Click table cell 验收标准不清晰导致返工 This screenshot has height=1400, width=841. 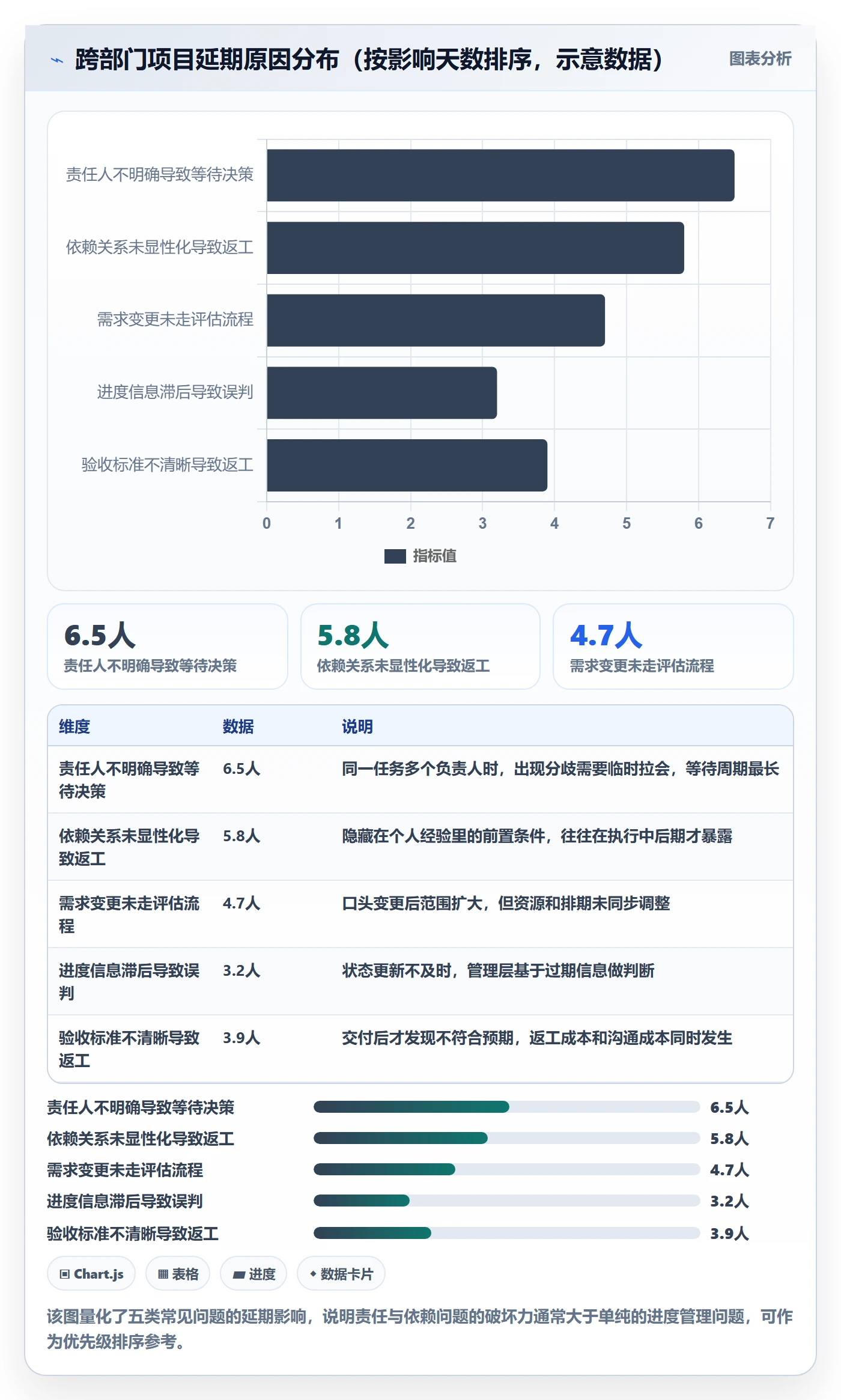[x=129, y=1049]
